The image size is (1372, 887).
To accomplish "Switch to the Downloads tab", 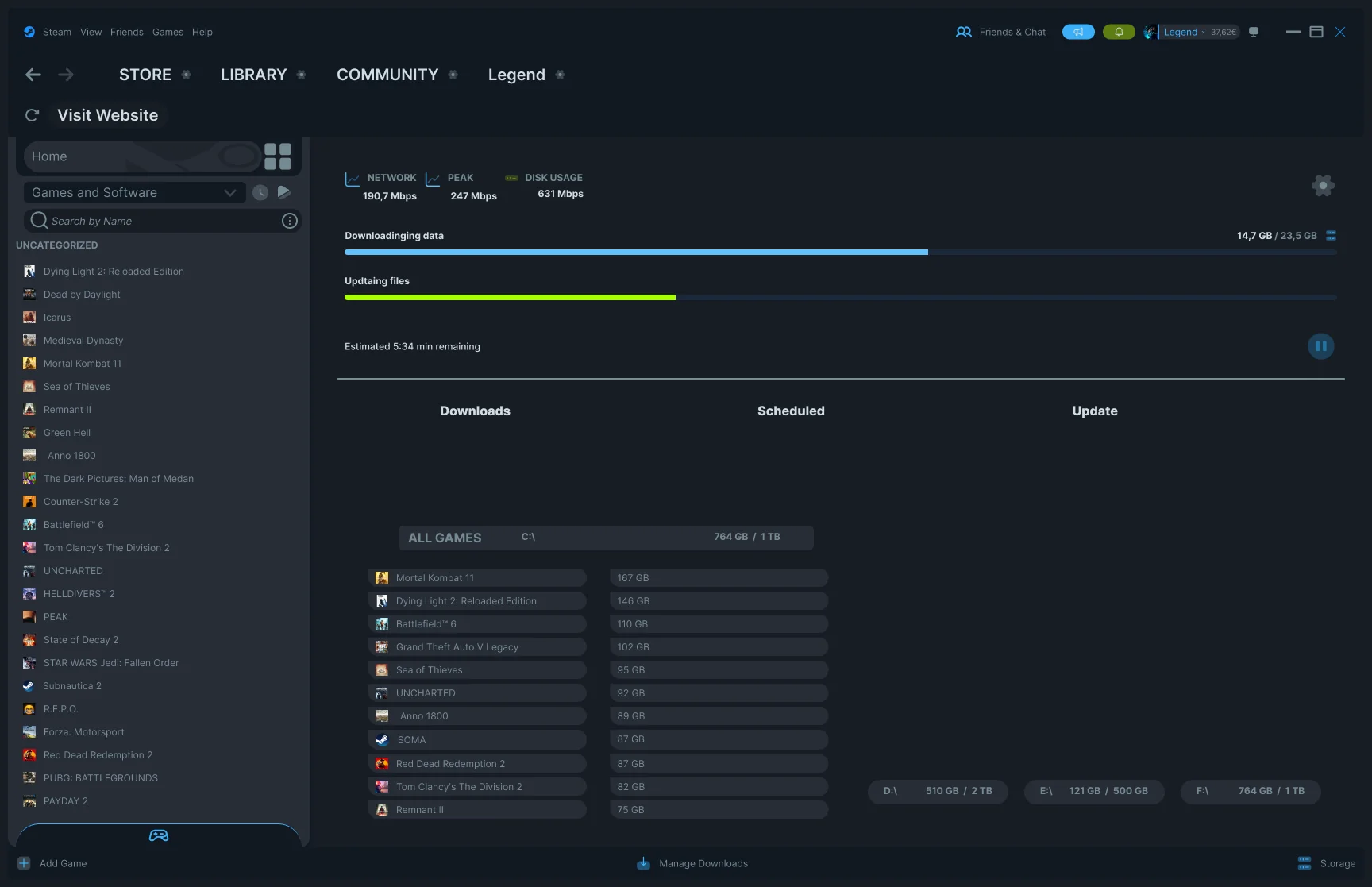I will coord(475,411).
